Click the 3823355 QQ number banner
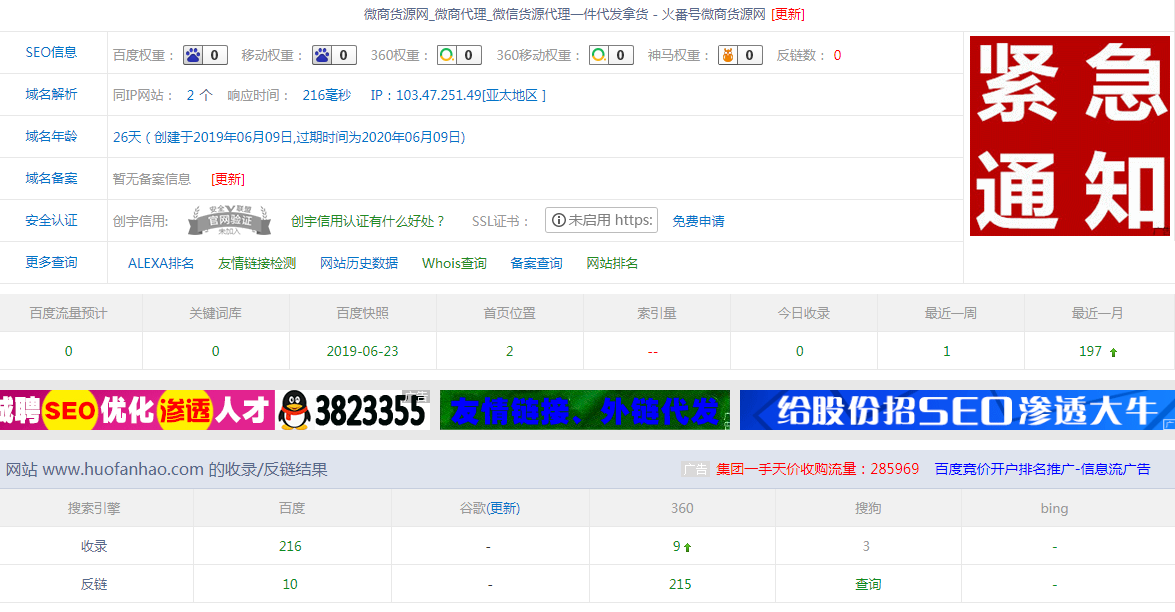The image size is (1175, 612). [370, 410]
